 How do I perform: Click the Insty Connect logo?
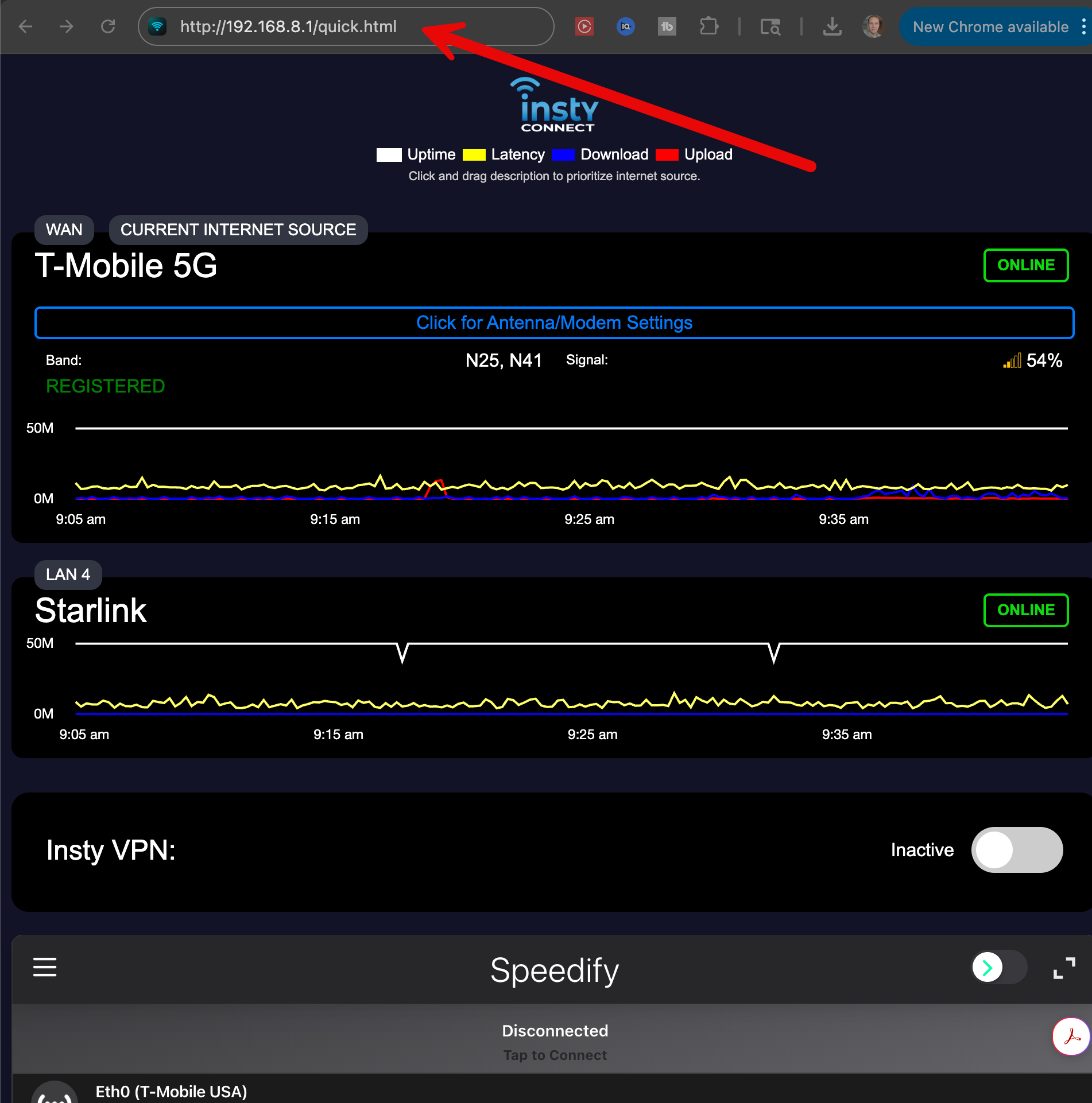554,104
